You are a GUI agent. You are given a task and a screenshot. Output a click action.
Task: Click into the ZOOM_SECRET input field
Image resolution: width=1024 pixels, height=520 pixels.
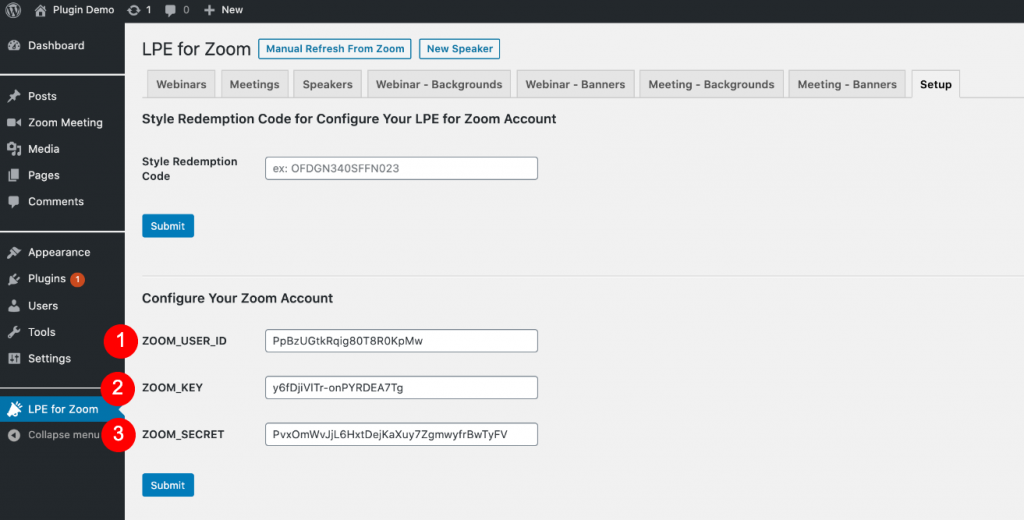click(x=402, y=434)
